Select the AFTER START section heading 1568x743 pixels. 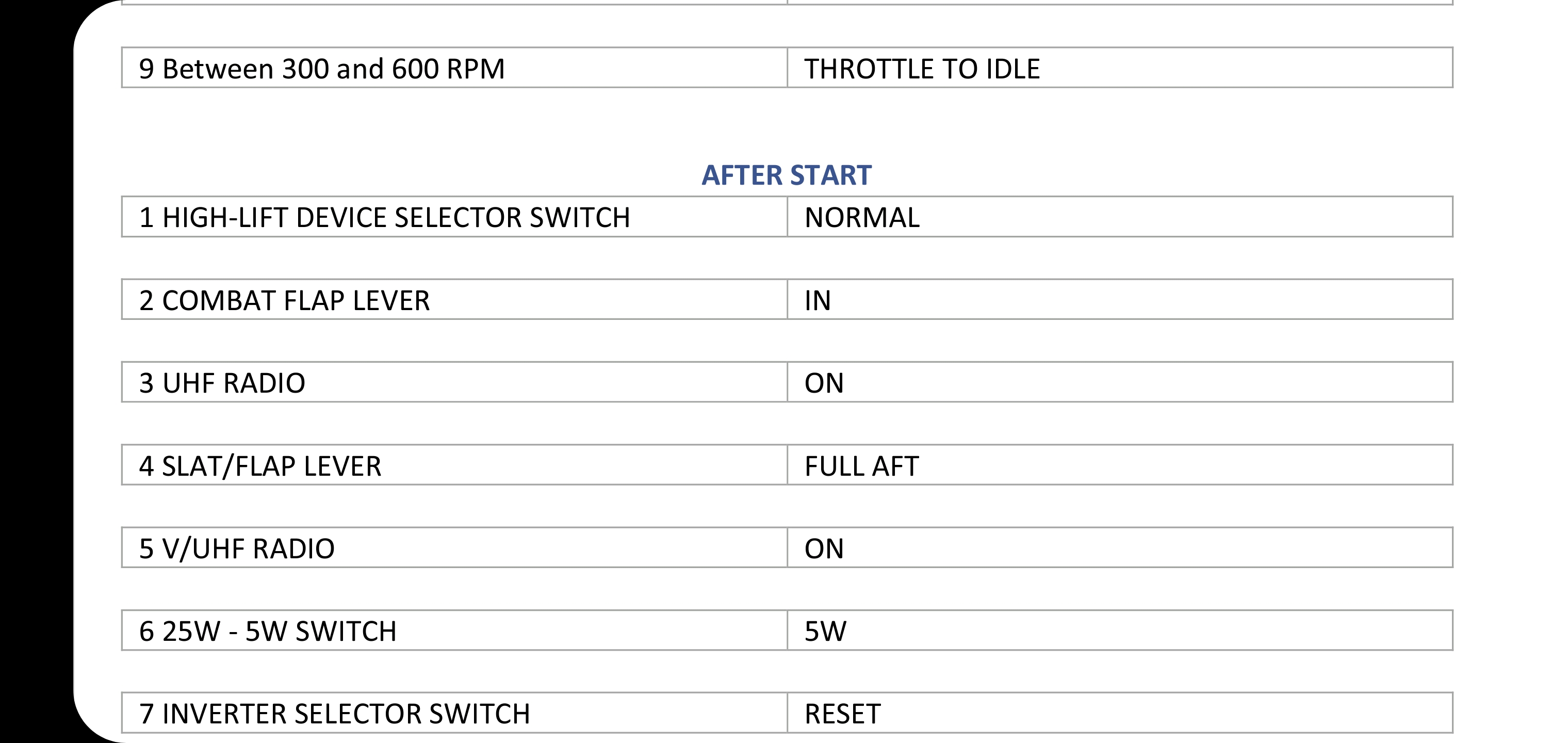pos(787,175)
